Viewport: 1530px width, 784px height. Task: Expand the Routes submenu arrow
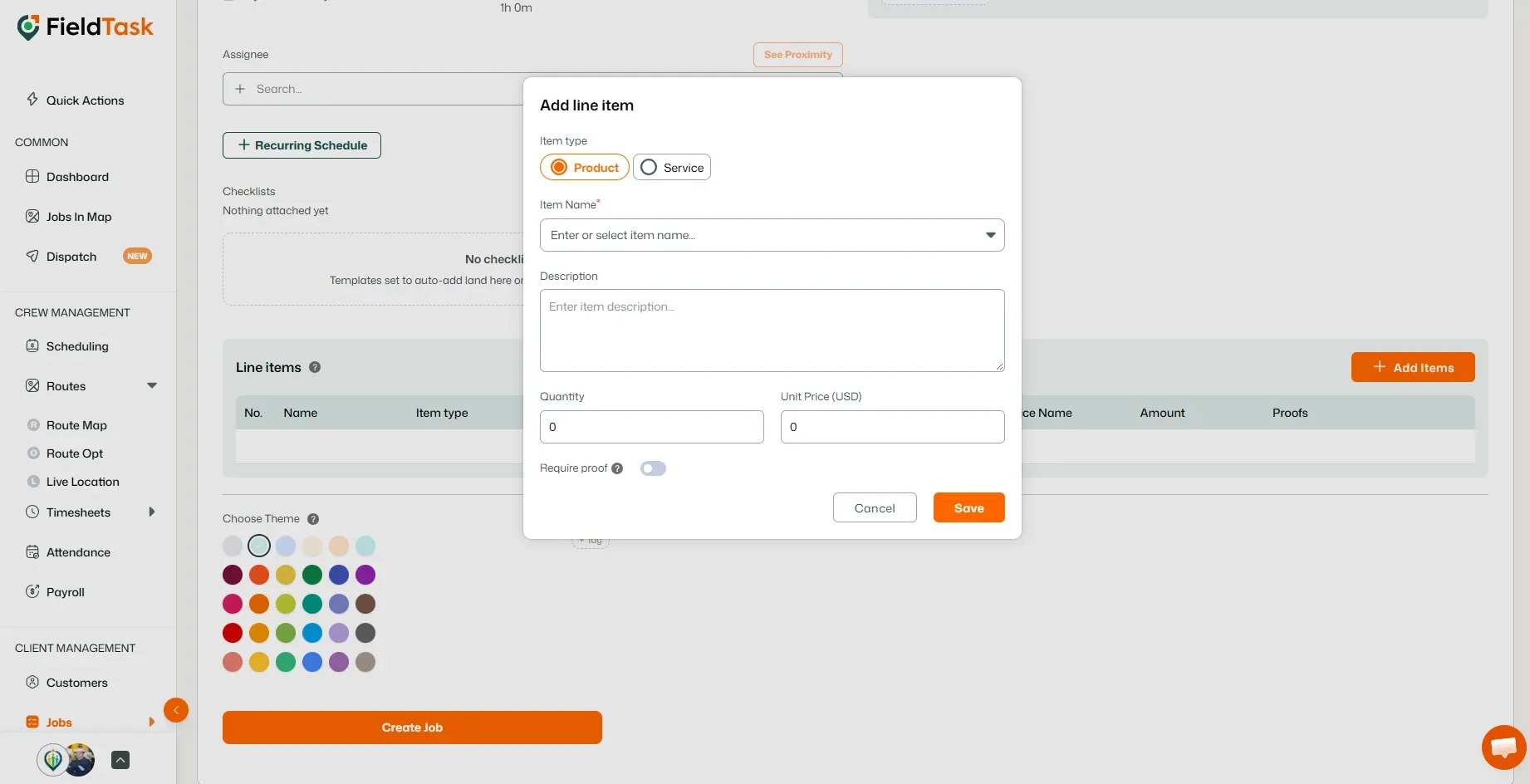tap(152, 385)
